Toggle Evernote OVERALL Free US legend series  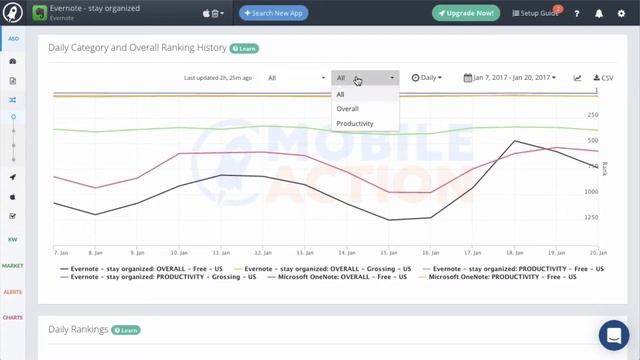(141, 269)
